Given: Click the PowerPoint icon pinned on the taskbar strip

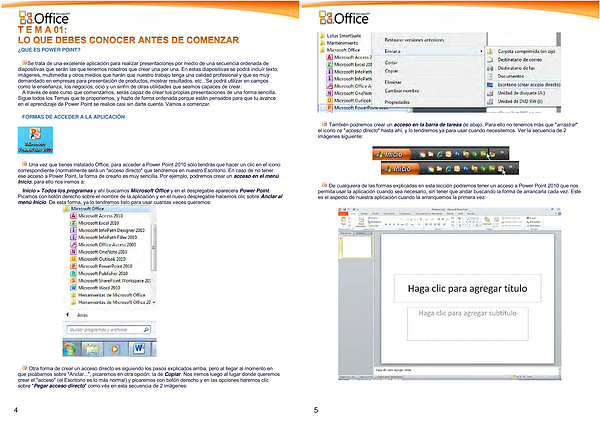Looking at the screenshot, I should pyautogui.click(x=501, y=169).
